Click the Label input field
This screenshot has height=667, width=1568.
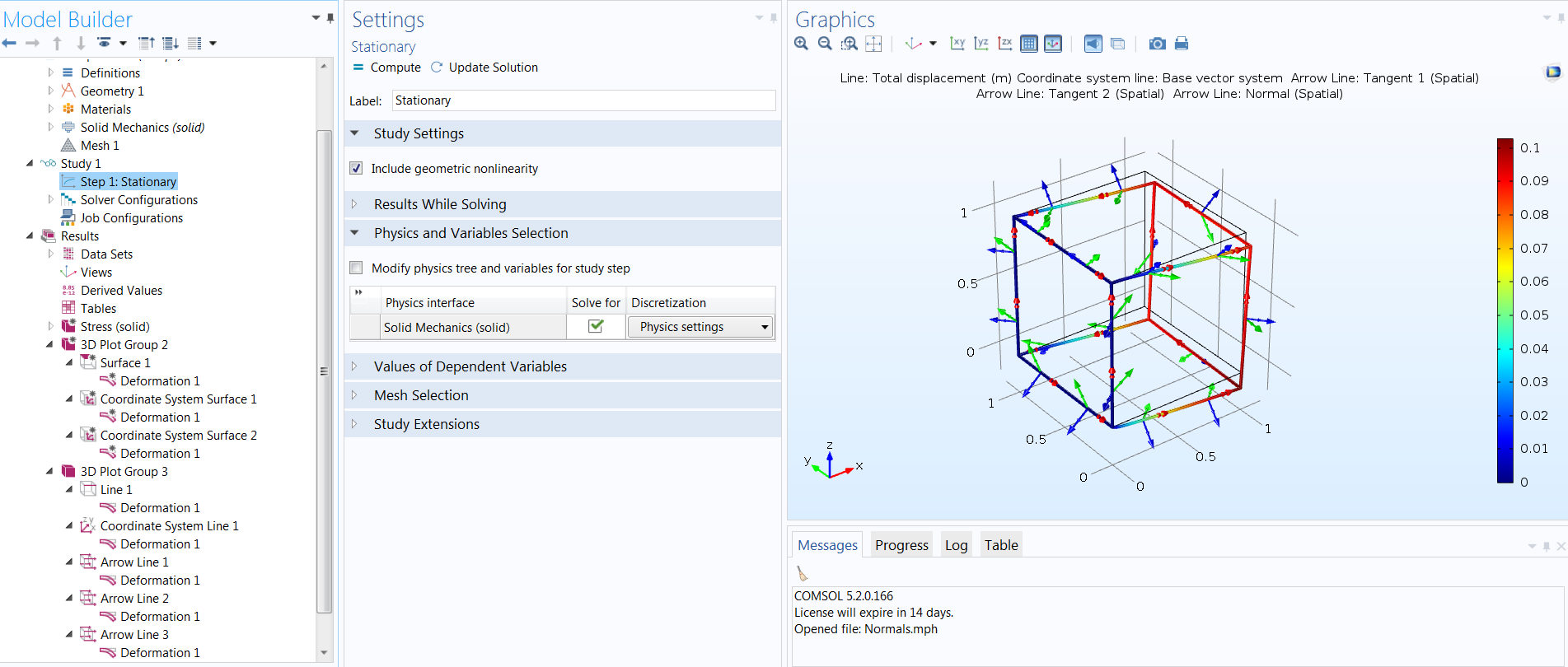point(583,100)
